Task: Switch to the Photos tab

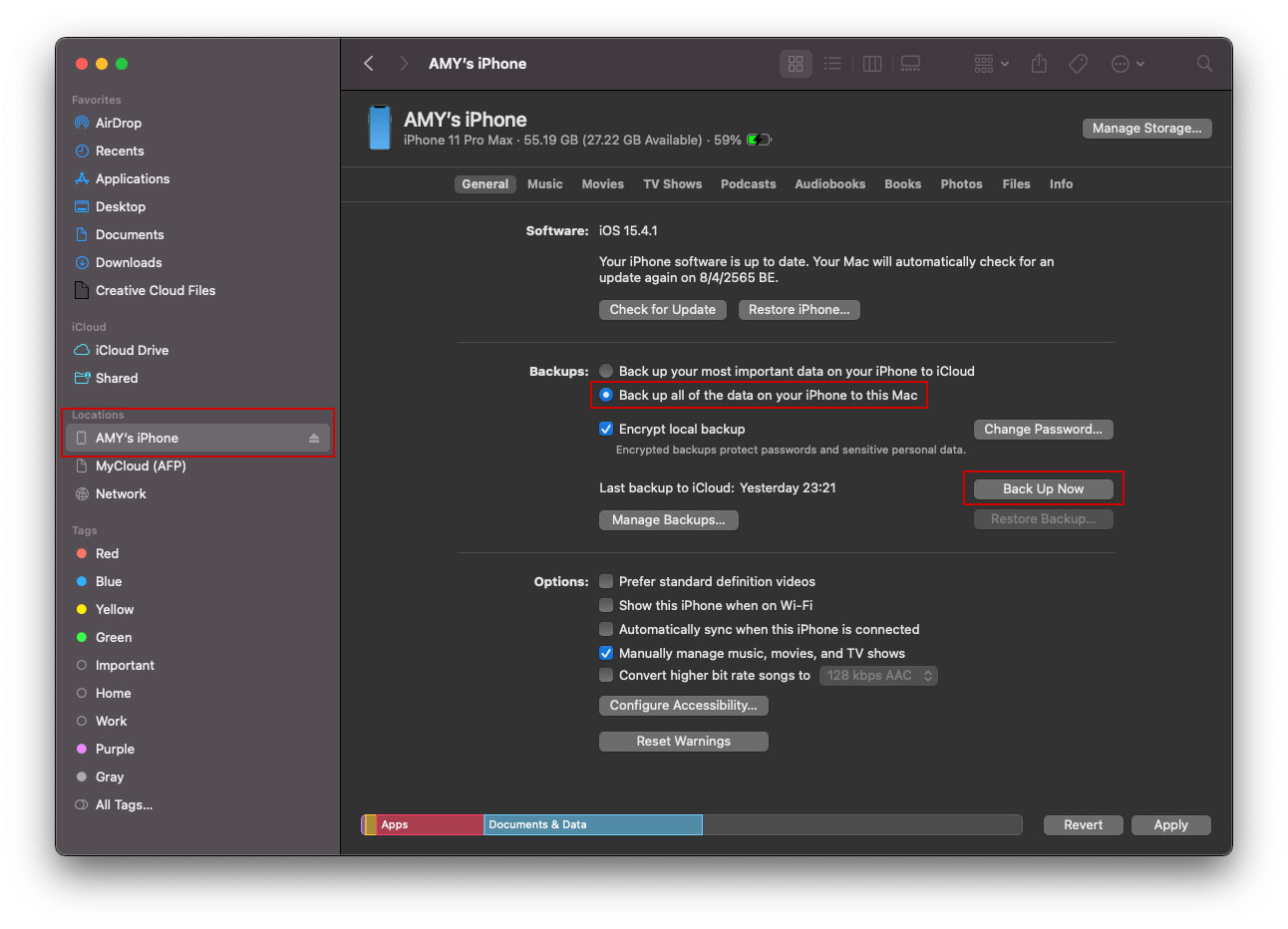Action: click(x=961, y=184)
